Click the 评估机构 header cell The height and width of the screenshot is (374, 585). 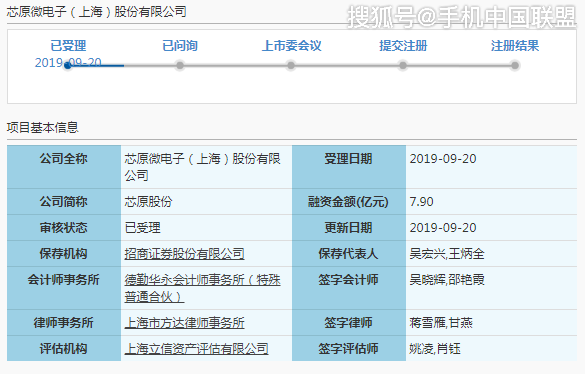pos(64,349)
